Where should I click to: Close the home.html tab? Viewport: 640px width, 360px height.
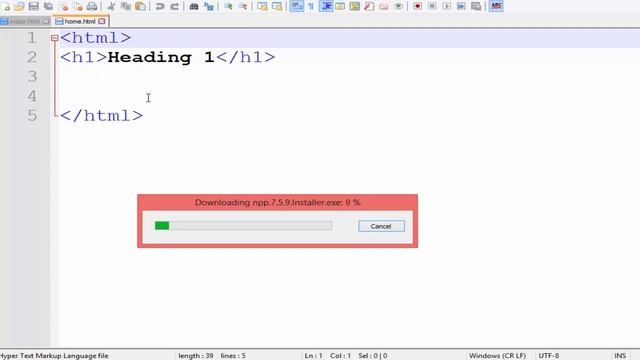(102, 21)
